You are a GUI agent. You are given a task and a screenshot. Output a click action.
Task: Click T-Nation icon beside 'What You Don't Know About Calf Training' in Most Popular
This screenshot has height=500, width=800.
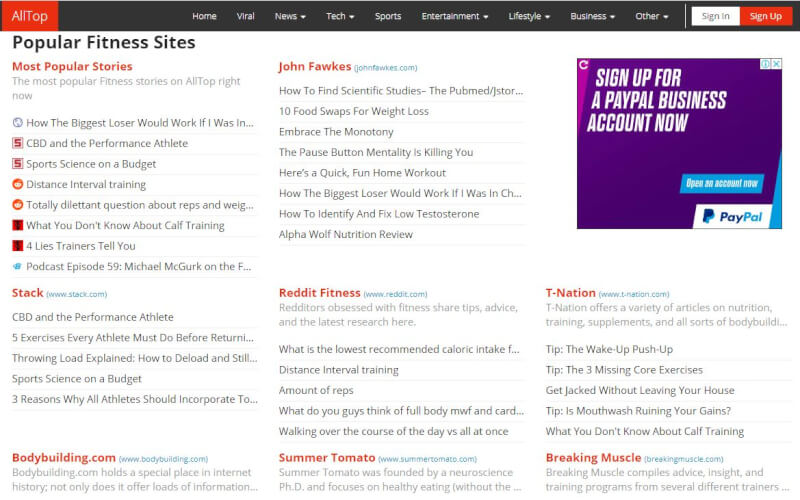tap(18, 225)
